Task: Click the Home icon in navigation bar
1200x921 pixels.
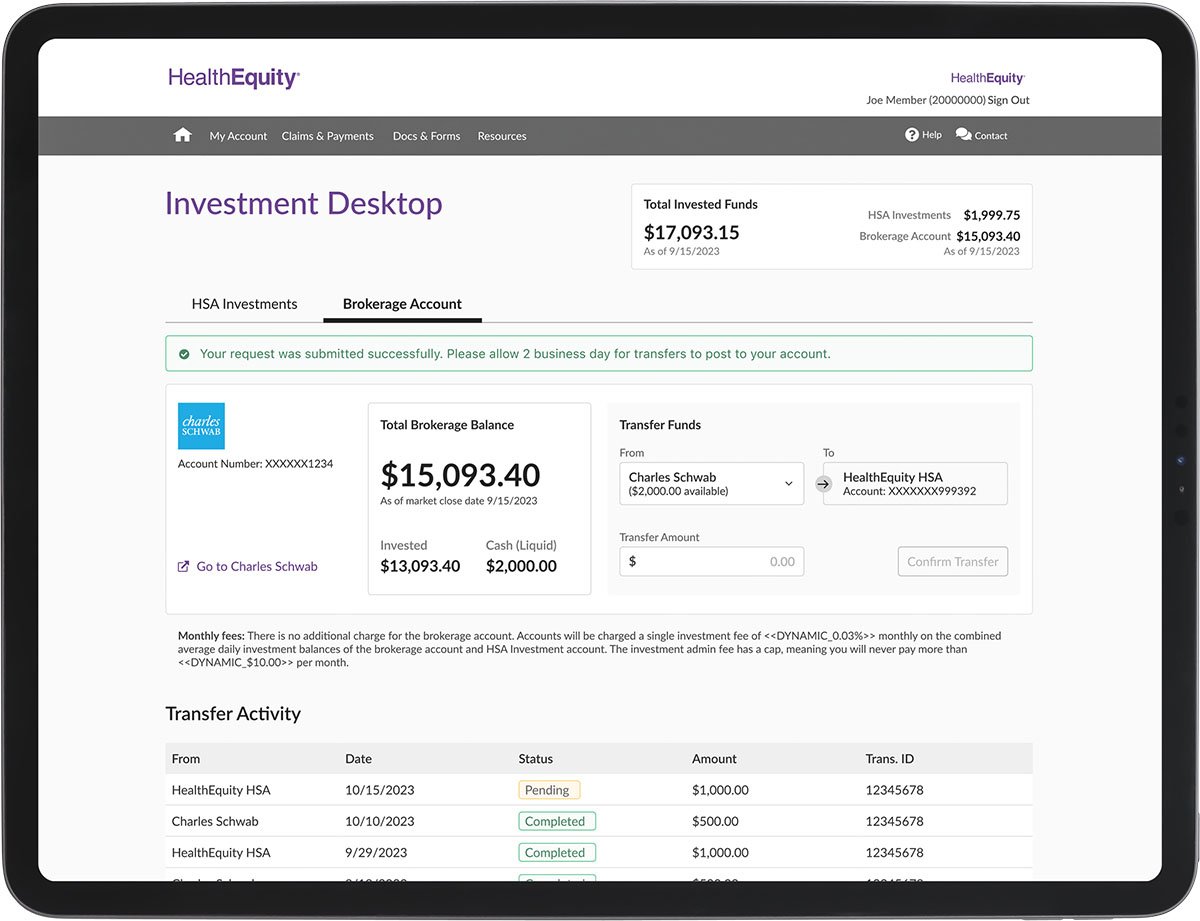Action: pos(182,135)
